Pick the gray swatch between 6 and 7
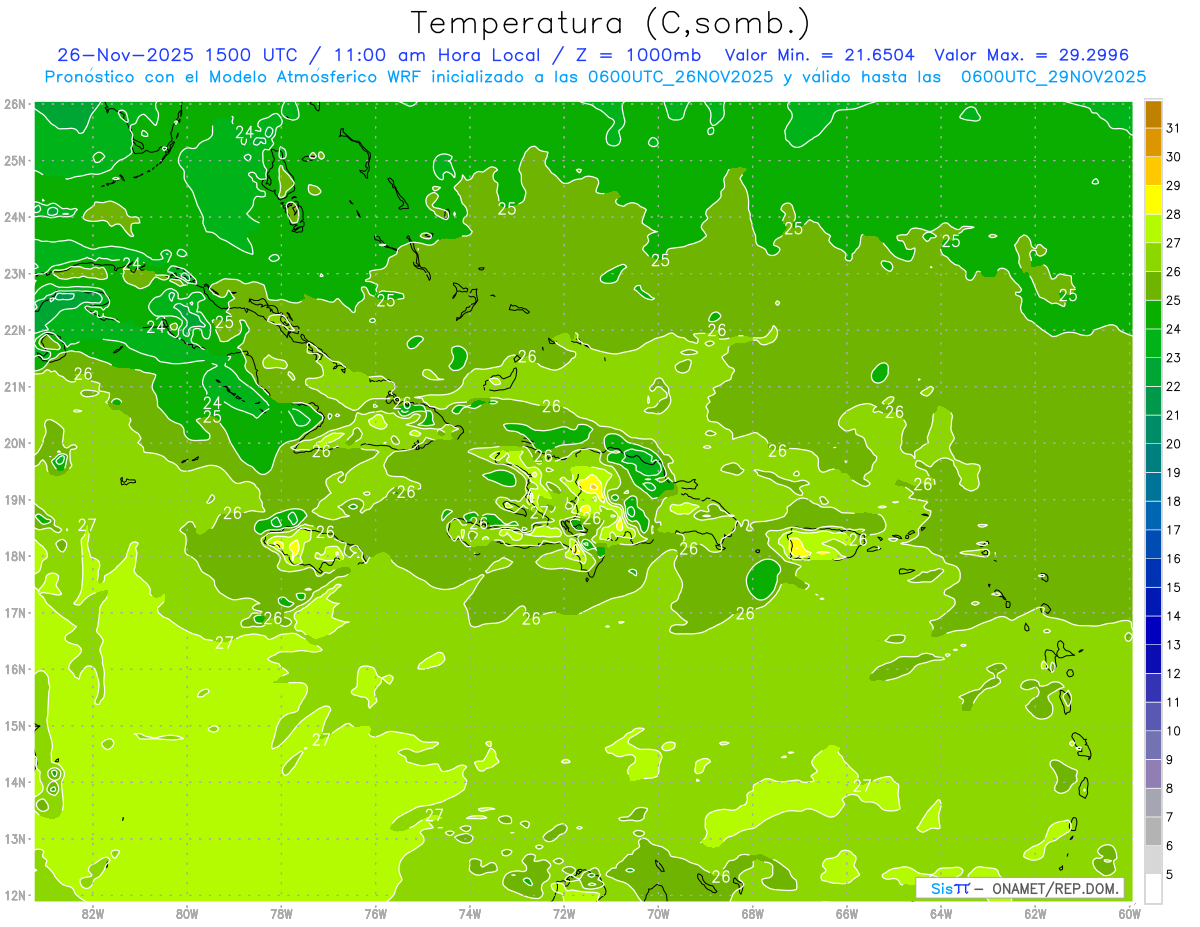The height and width of the screenshot is (927, 1200). point(1153,830)
